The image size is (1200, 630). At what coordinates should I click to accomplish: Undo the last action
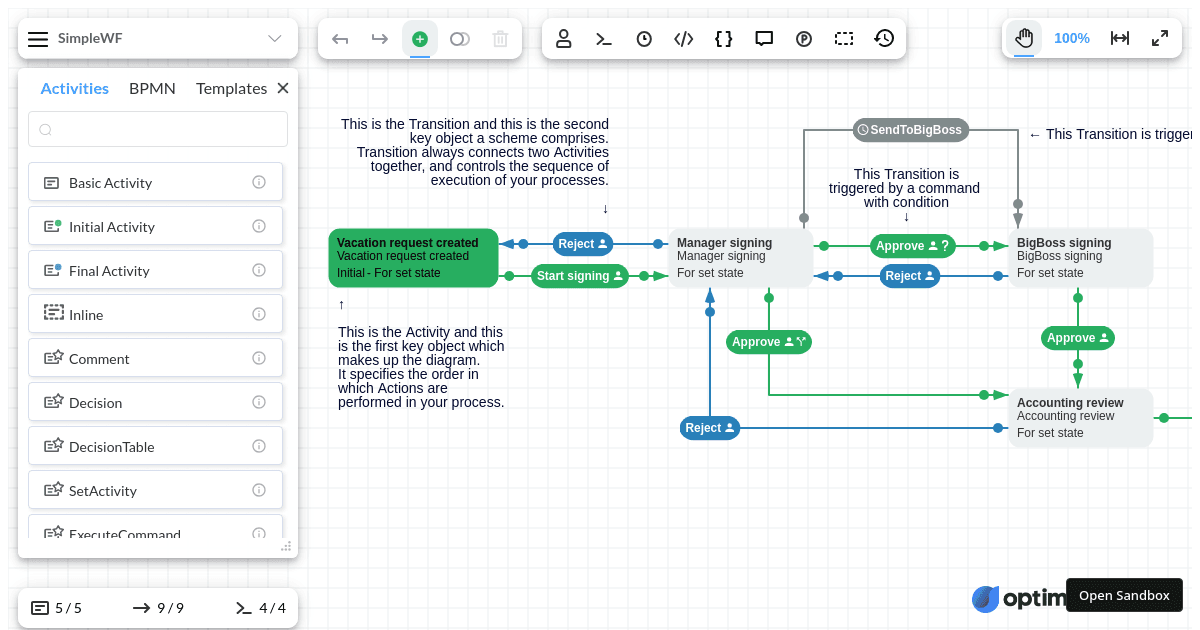click(340, 39)
